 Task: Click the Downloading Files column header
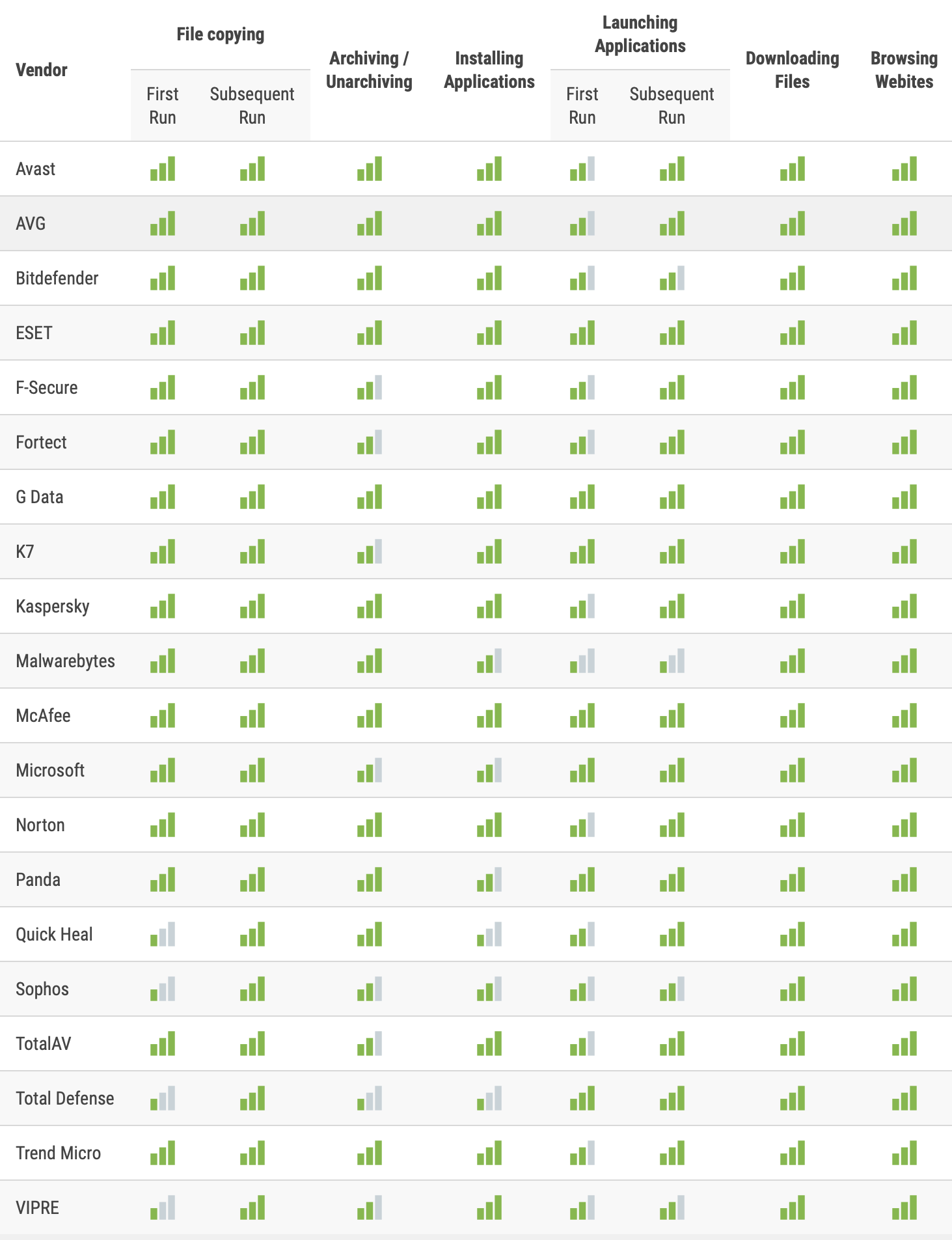click(793, 70)
